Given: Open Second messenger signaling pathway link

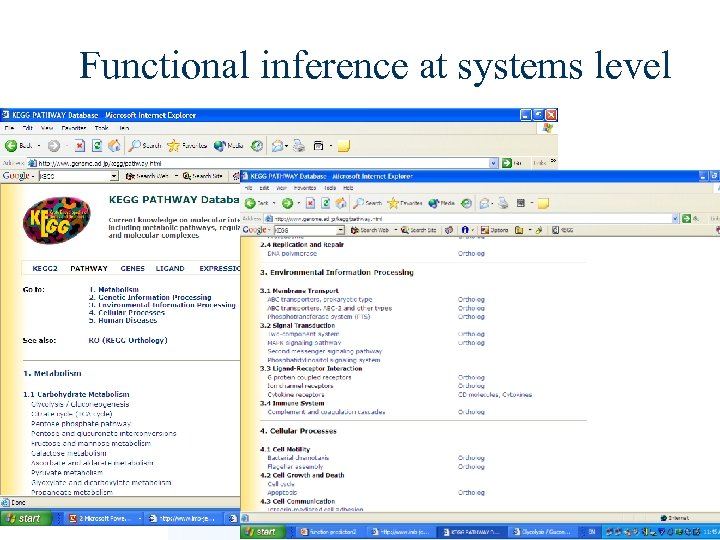Looking at the screenshot, I should [325, 351].
